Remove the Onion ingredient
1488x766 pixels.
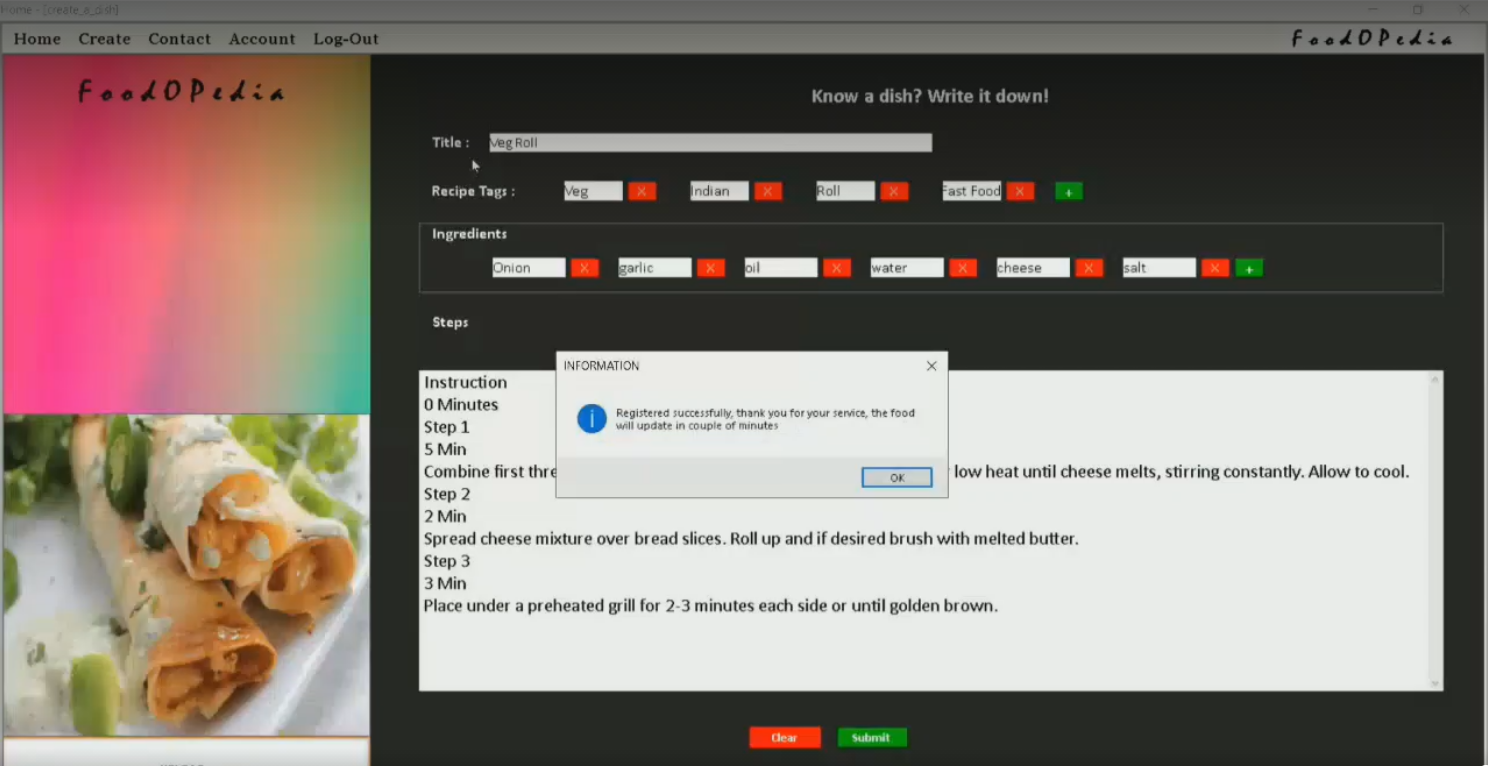(584, 268)
